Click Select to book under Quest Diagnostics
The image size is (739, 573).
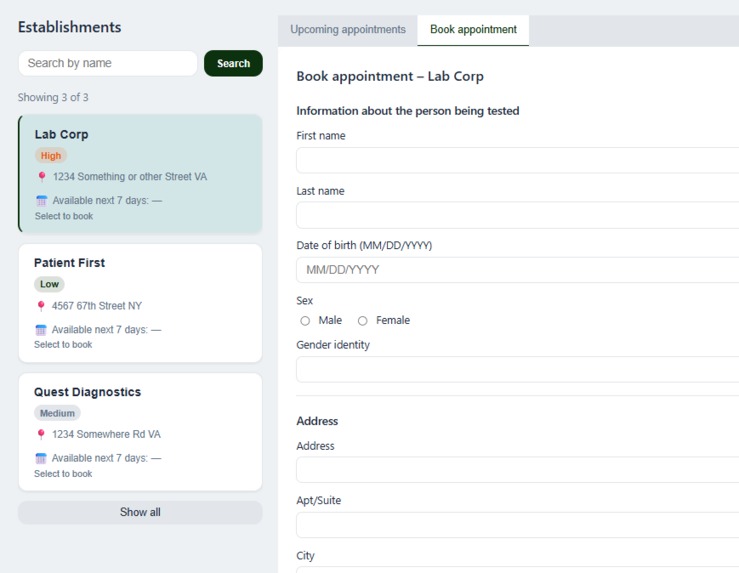click(x=63, y=474)
